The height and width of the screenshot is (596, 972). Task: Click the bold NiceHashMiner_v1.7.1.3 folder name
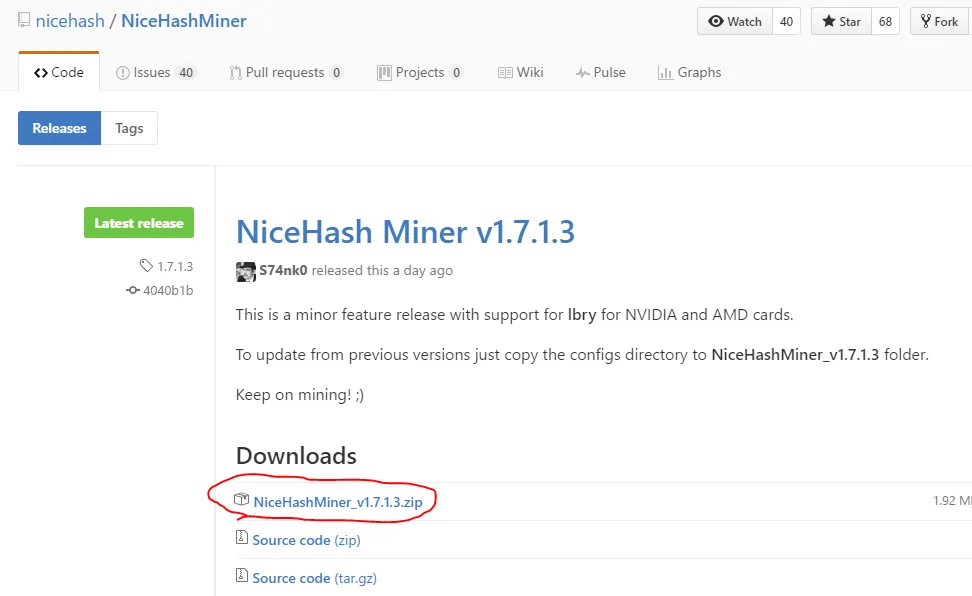795,355
